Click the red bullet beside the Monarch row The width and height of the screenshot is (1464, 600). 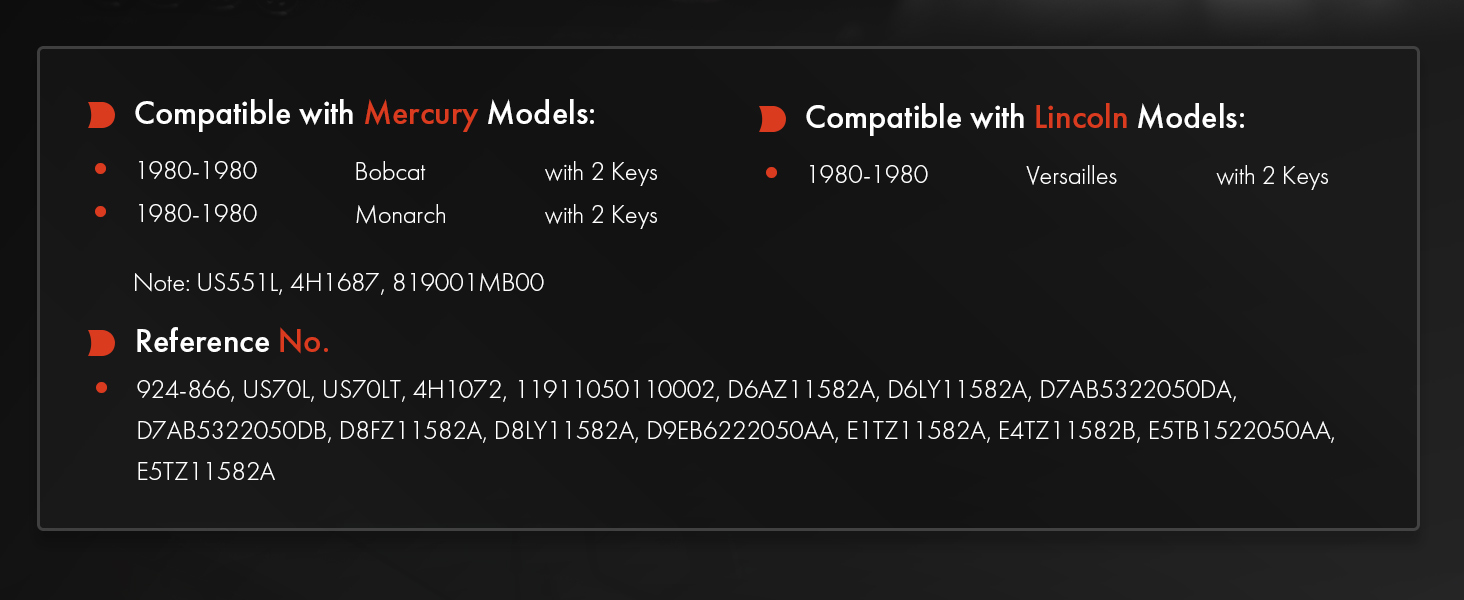click(100, 211)
